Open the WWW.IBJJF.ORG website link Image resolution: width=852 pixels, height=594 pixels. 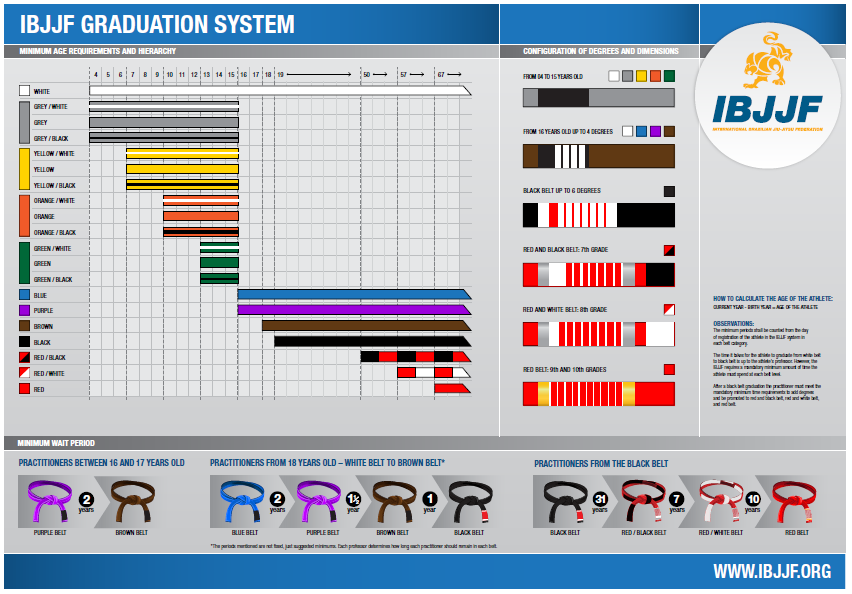772,572
